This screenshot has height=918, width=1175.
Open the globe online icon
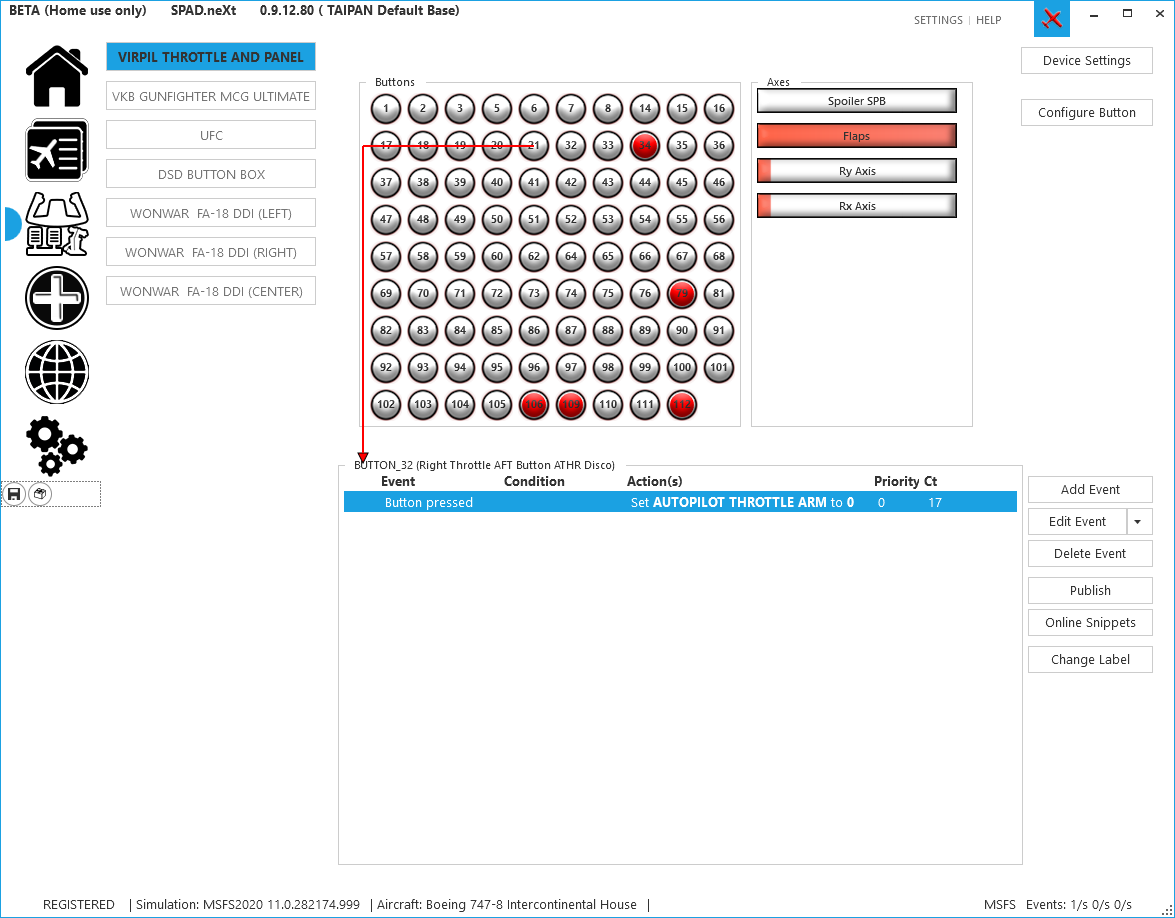(x=57, y=371)
